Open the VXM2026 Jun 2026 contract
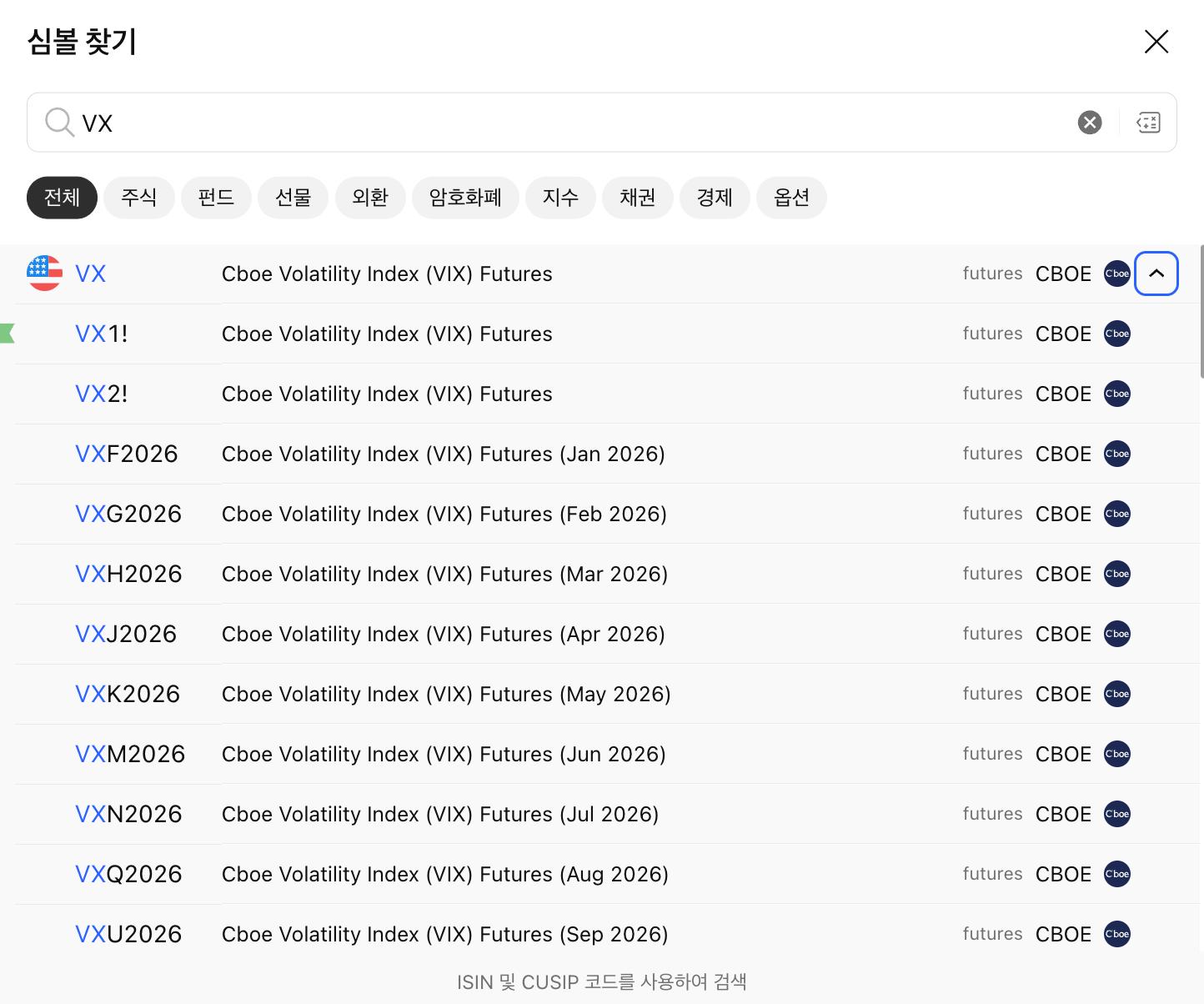The image size is (1204, 1004). (607, 754)
